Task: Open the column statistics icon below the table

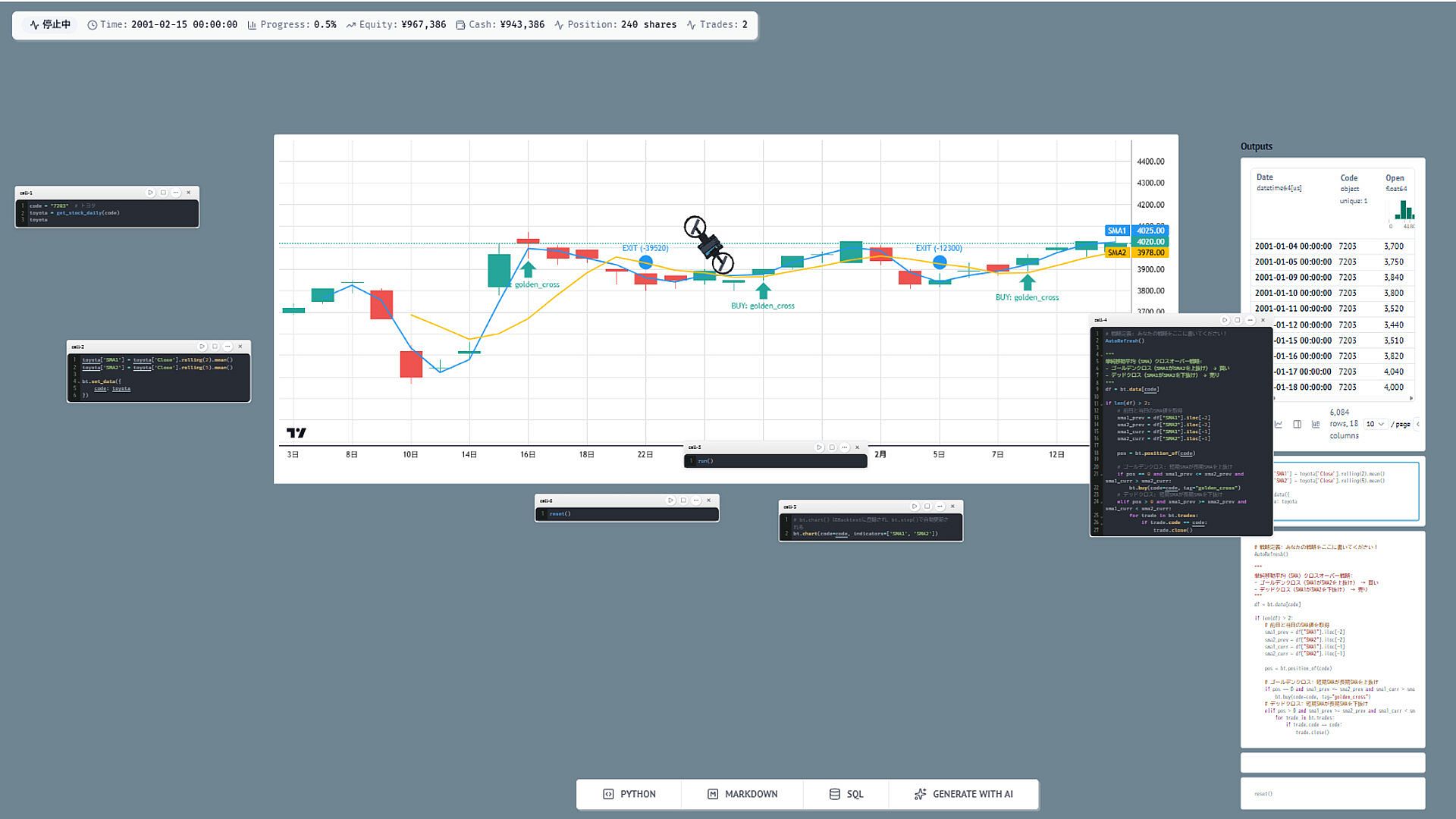Action: pos(1315,424)
